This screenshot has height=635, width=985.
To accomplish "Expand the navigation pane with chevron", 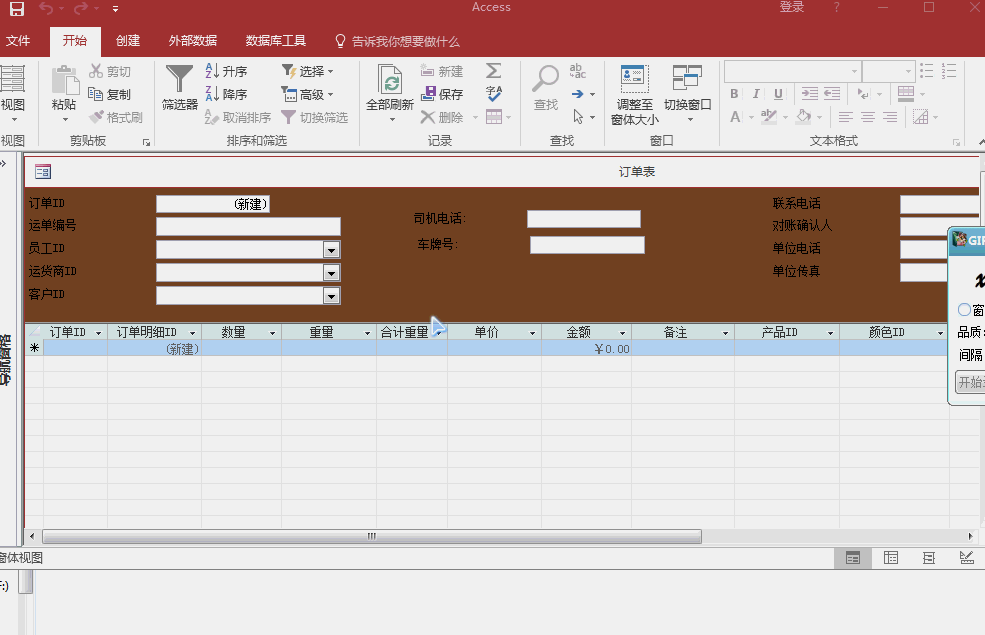I will pyautogui.click(x=3, y=163).
